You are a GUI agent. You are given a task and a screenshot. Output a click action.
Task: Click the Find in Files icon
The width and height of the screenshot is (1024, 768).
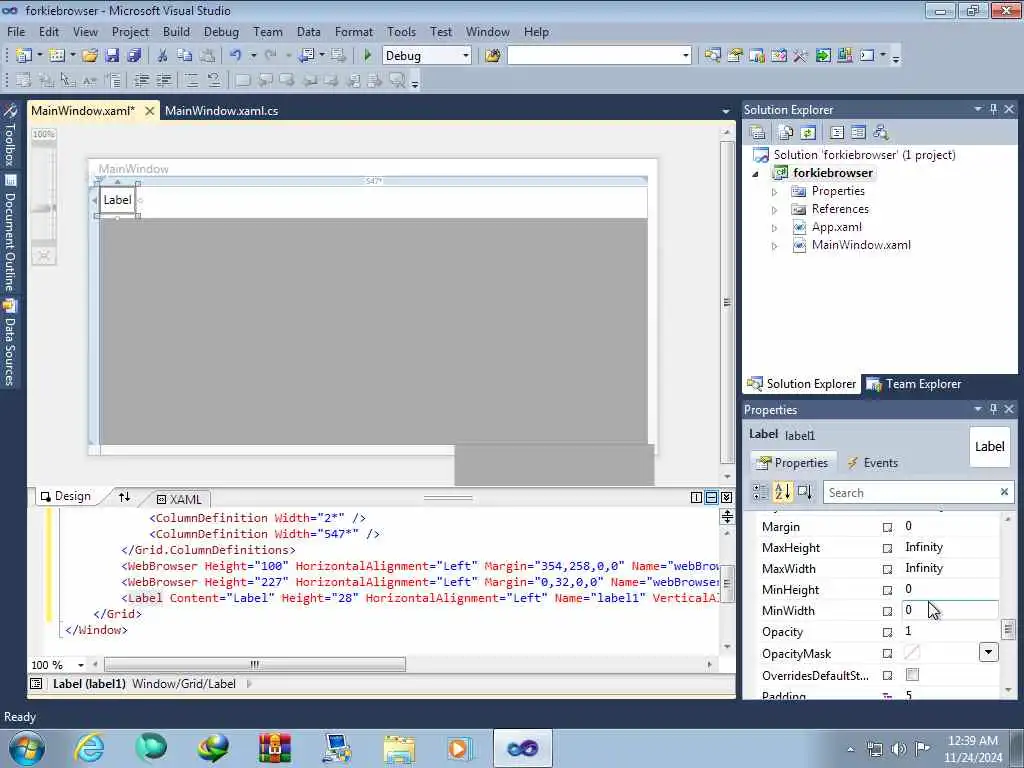493,56
